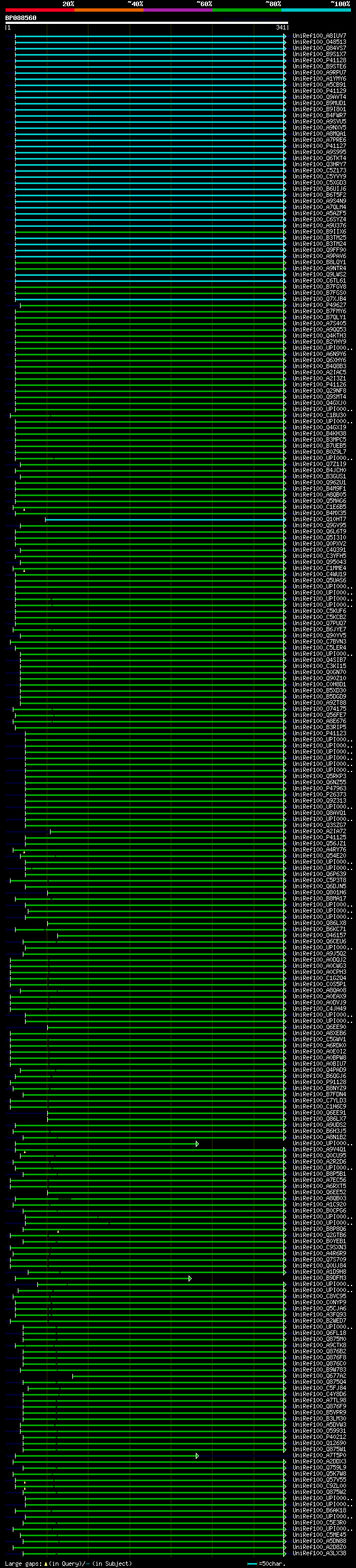Click UniRef100_Q4SIB7 label
This screenshot has height=1568, width=356.
(x=319, y=660)
